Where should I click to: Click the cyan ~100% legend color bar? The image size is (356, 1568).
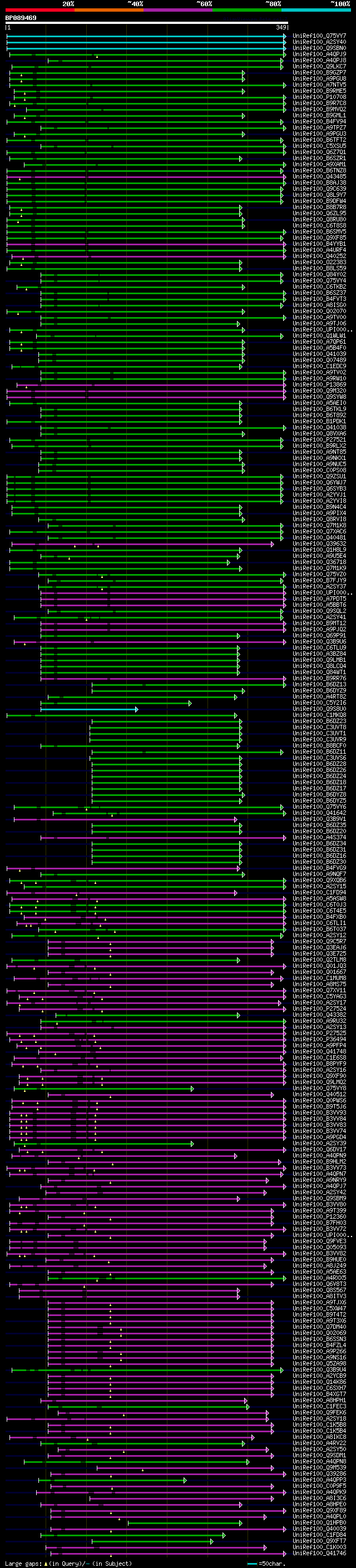(316, 11)
